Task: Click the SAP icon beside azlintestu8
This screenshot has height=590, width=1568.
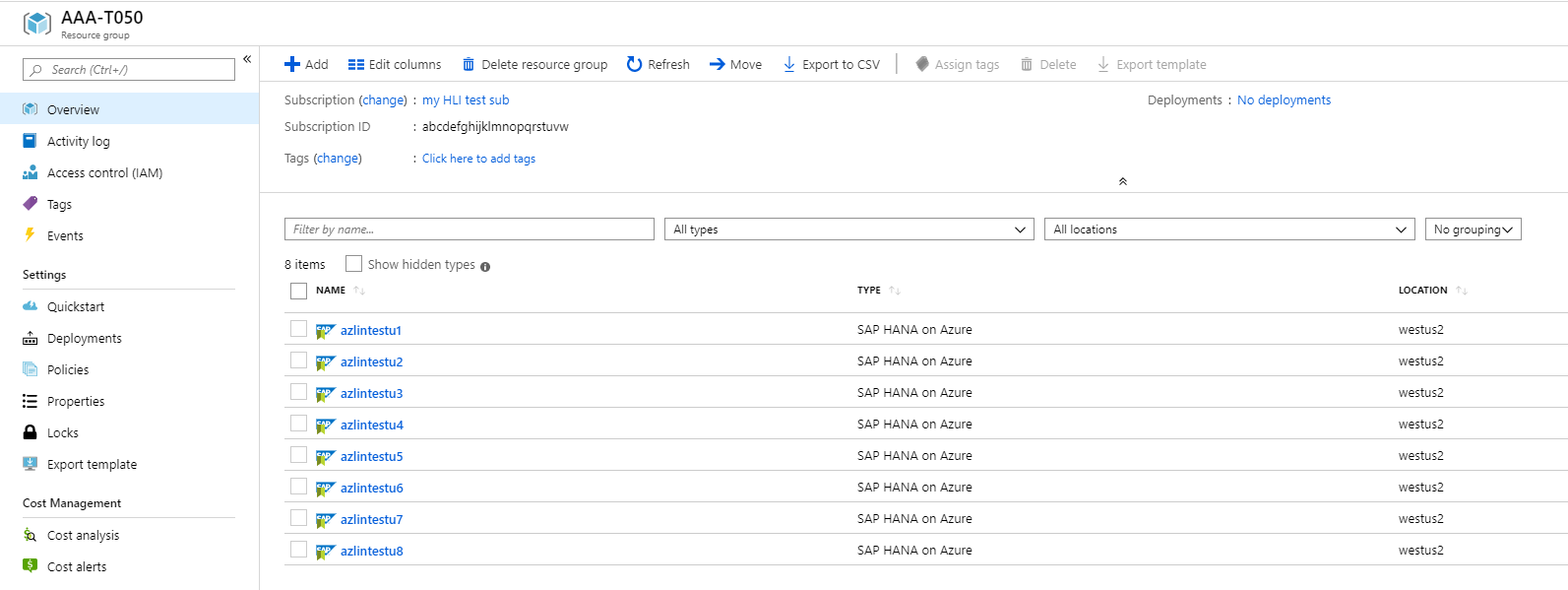Action: (x=326, y=552)
